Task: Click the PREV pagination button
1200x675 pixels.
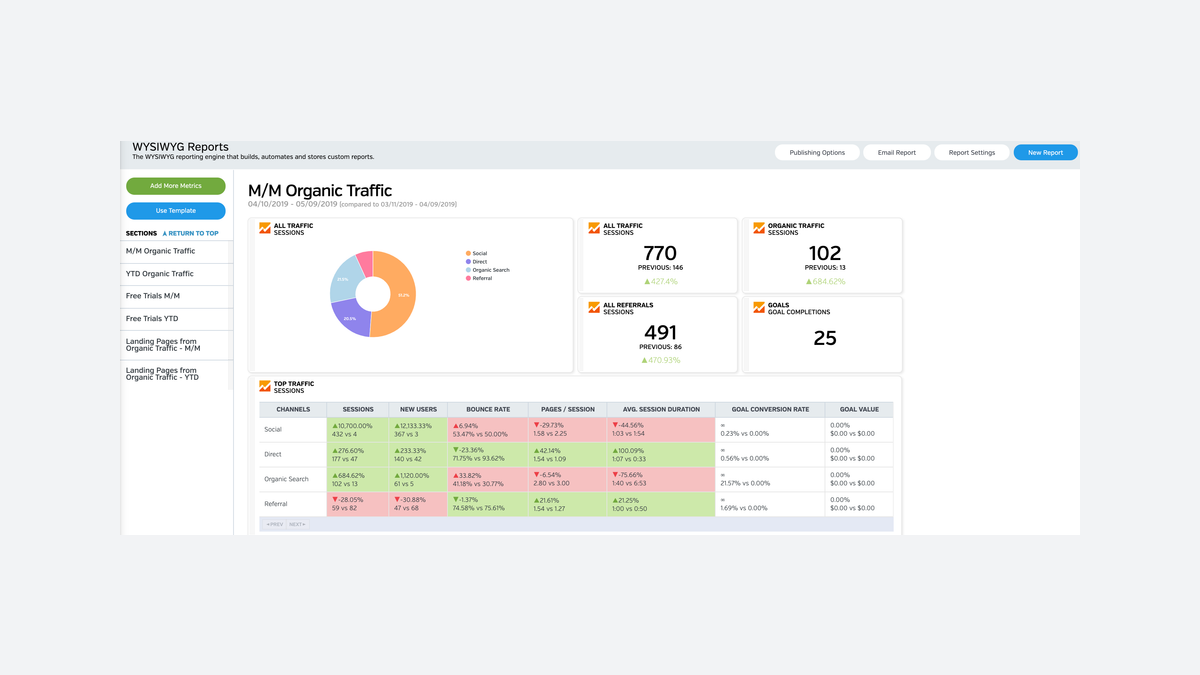Action: pyautogui.click(x=274, y=524)
